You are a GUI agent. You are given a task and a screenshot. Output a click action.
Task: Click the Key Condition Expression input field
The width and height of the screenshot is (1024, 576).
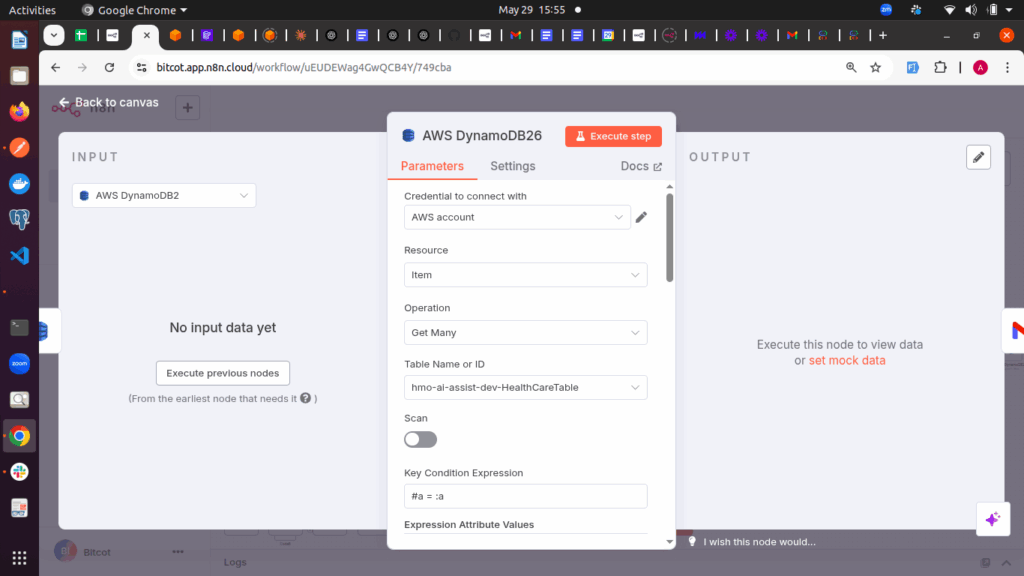click(x=525, y=496)
